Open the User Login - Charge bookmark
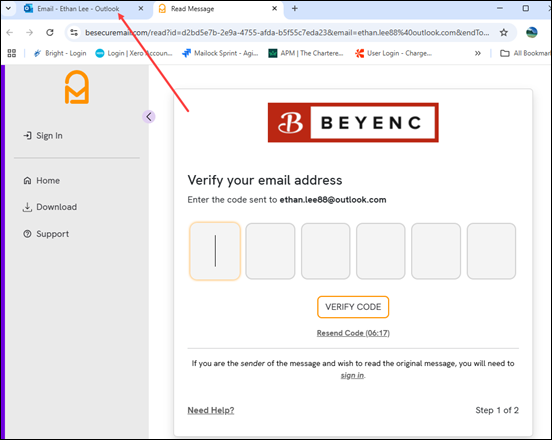552x440 pixels. pos(393,53)
